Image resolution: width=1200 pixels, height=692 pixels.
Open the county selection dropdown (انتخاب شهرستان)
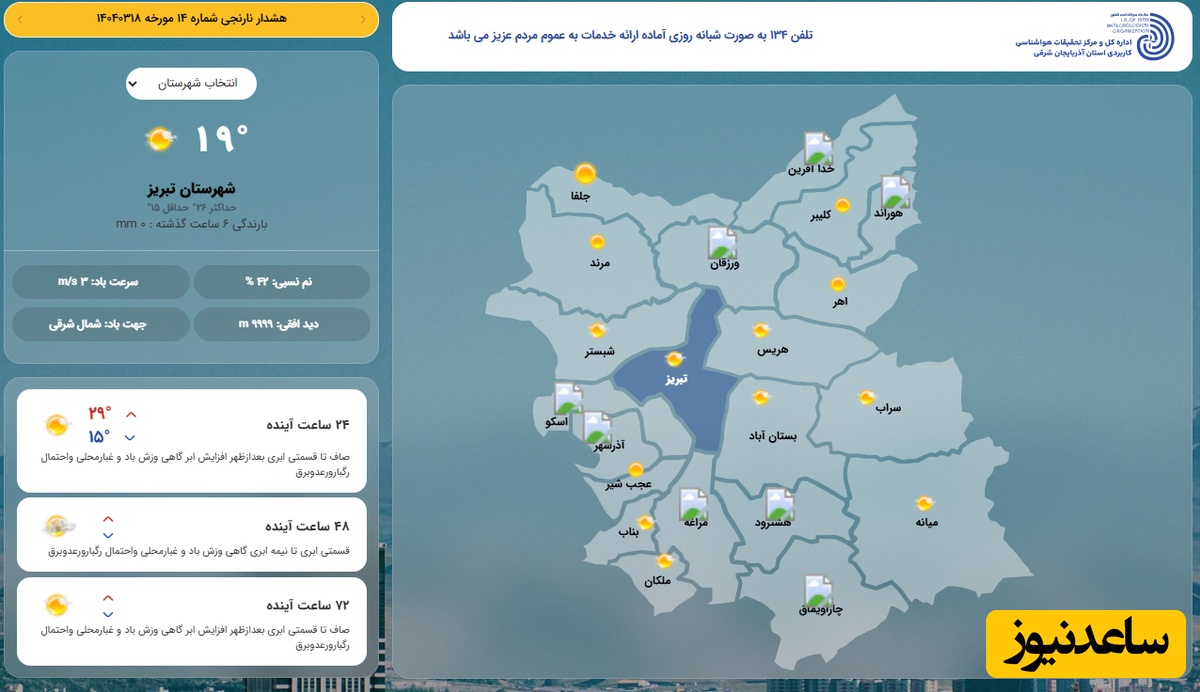[191, 83]
